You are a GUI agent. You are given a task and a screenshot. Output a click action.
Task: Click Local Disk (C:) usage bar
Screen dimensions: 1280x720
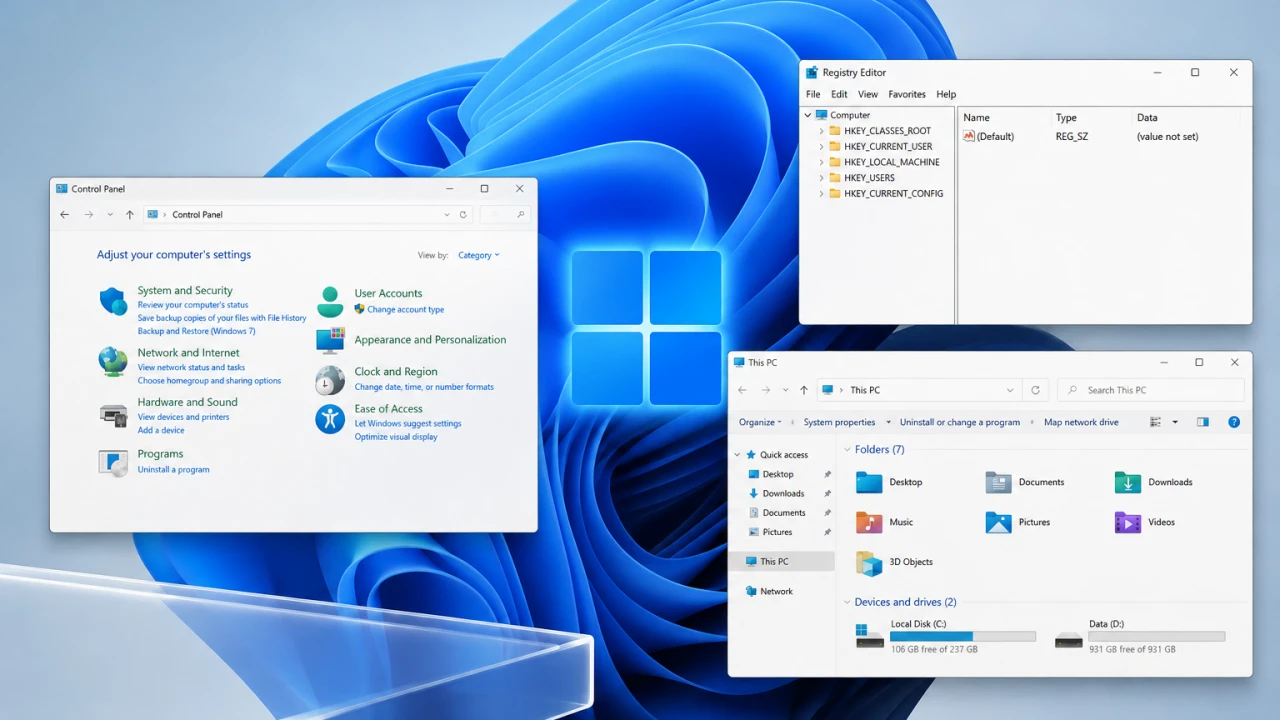pyautogui.click(x=963, y=636)
